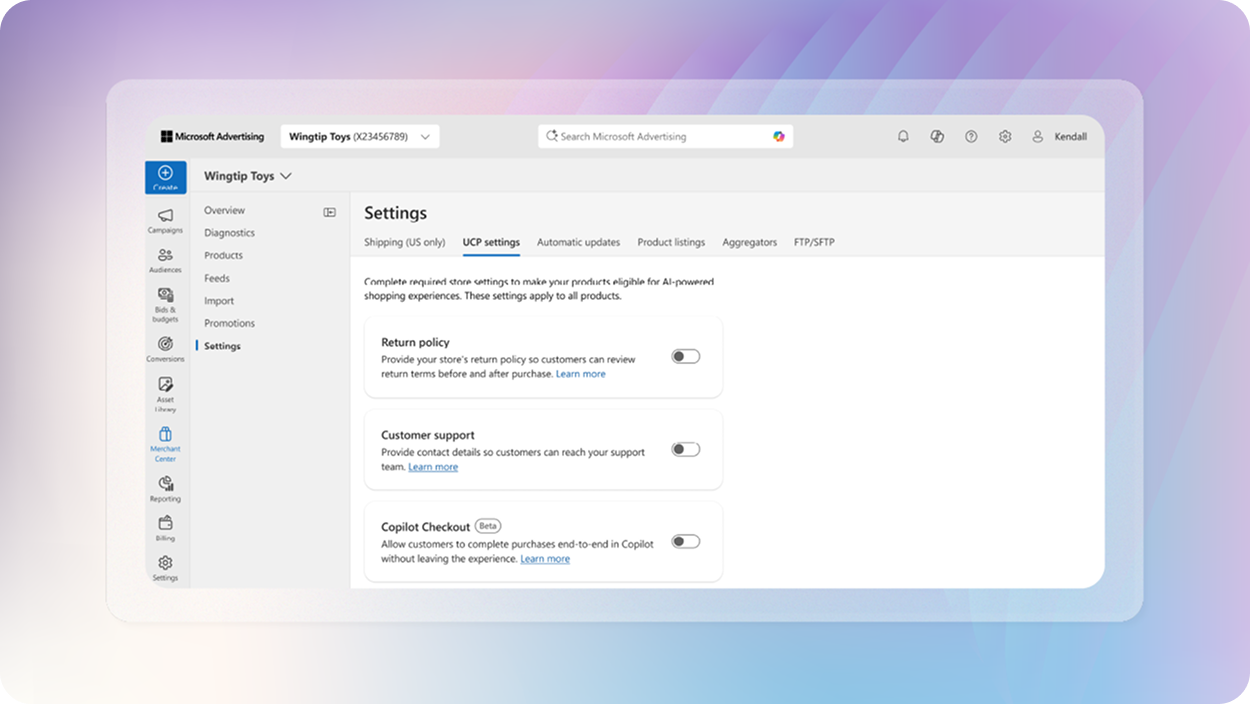Open Campaigns from the sidebar
1250x704 pixels.
[165, 220]
